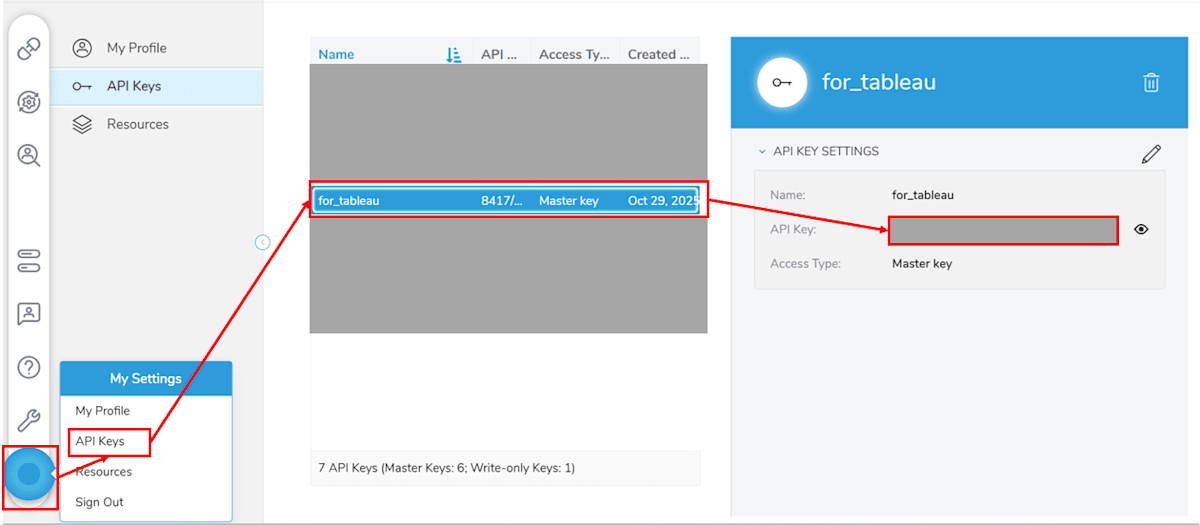This screenshot has height=525, width=1200.
Task: Edit API key settings with pencil icon
Action: 1151,154
